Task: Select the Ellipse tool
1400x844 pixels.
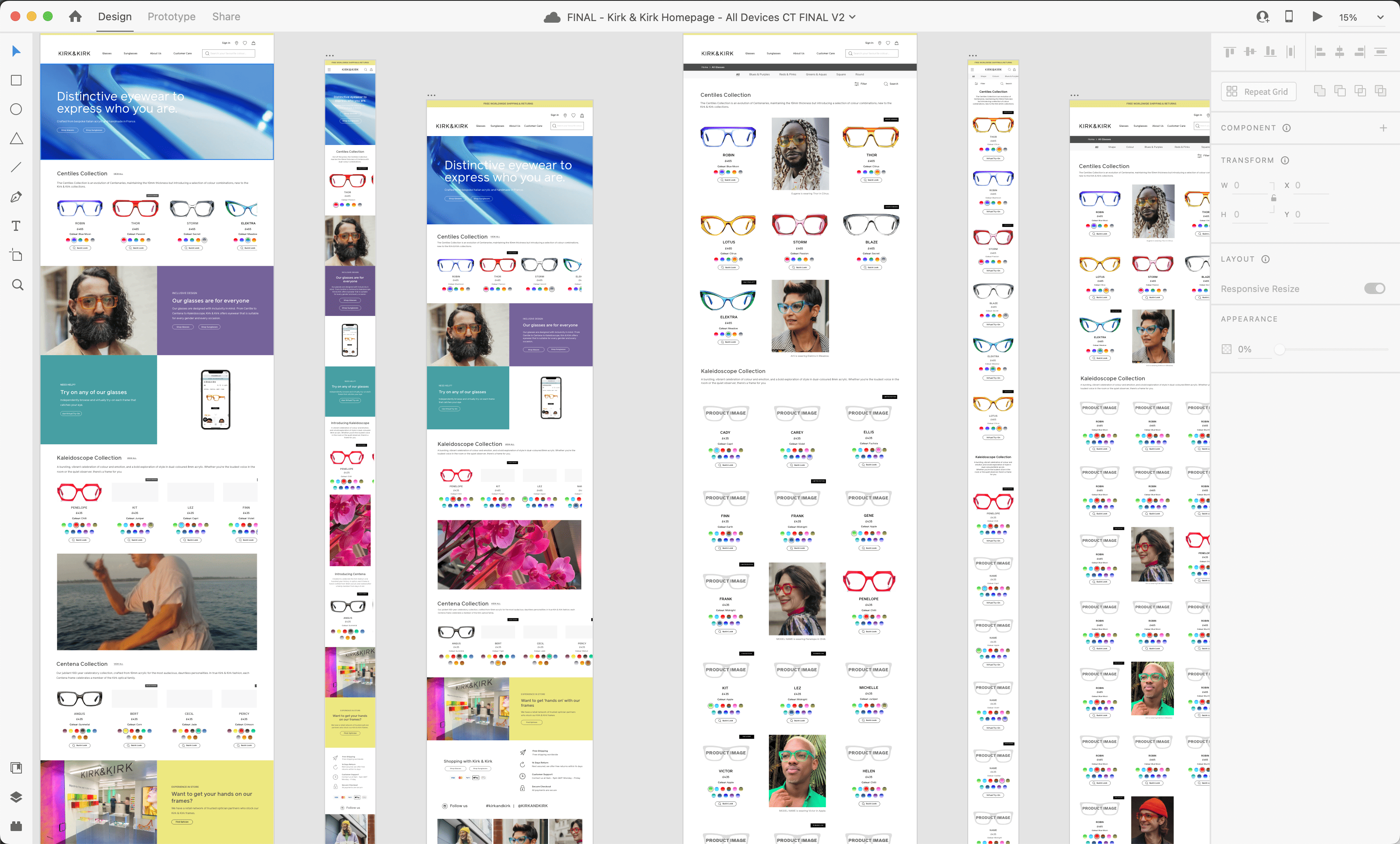Action: 17,109
